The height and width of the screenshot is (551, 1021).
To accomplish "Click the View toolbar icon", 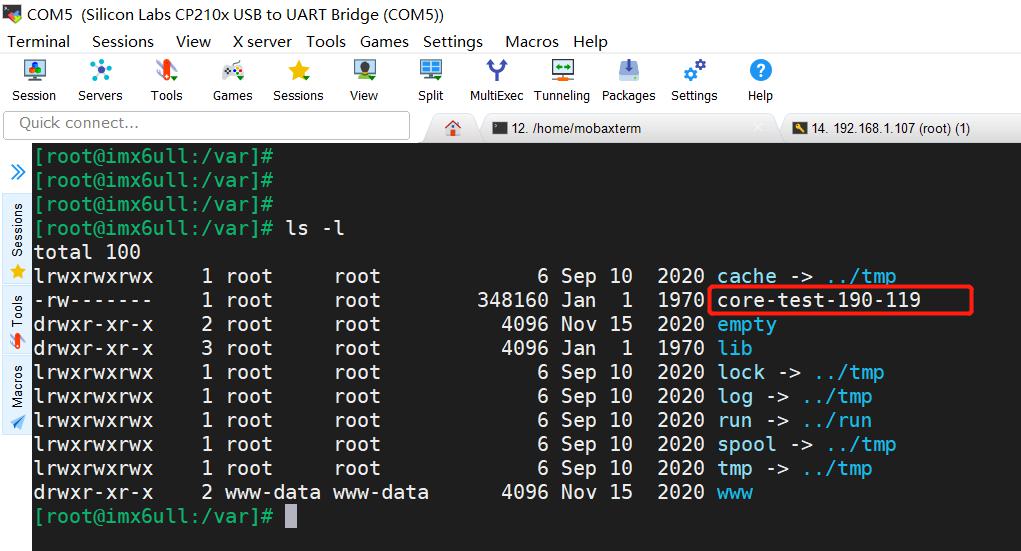I will click(x=364, y=81).
